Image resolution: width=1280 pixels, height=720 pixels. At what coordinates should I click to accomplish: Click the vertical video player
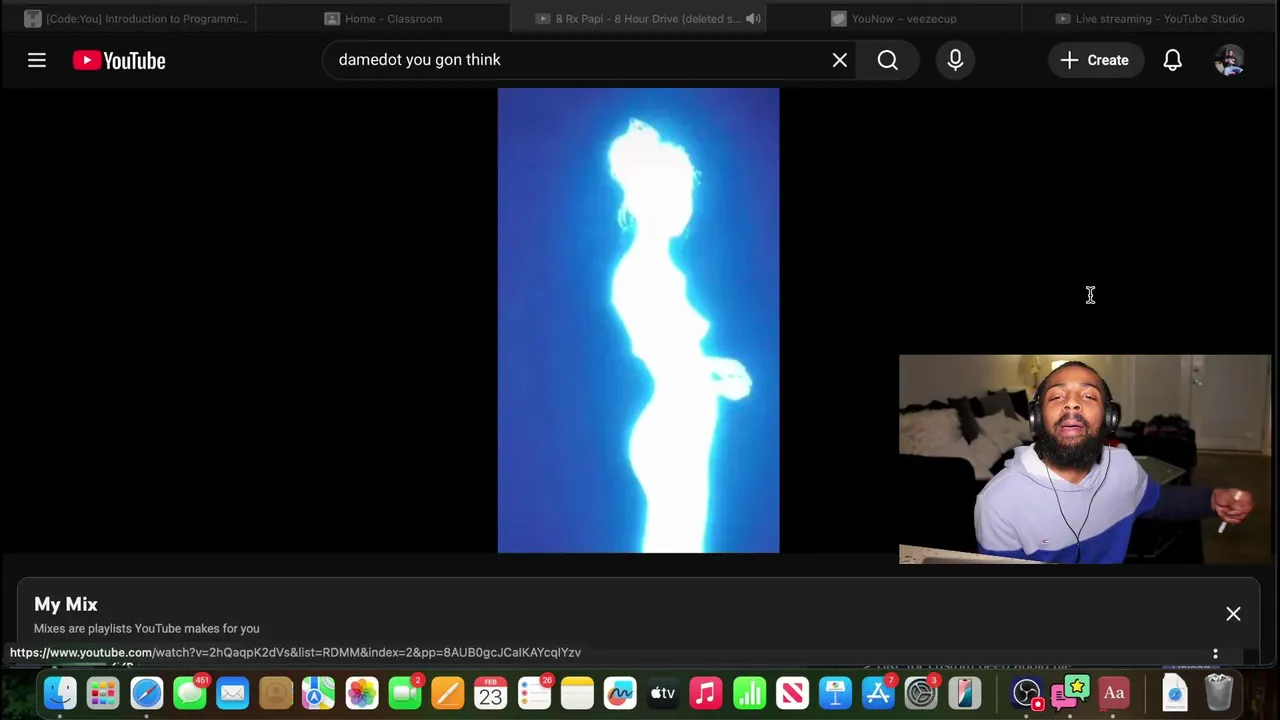(x=638, y=320)
